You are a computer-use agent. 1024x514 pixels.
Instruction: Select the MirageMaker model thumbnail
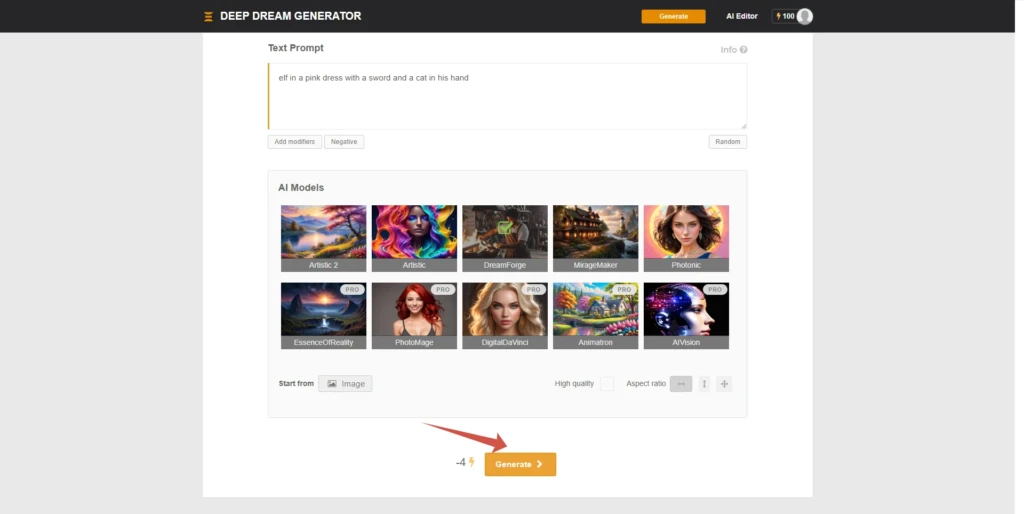click(x=596, y=238)
